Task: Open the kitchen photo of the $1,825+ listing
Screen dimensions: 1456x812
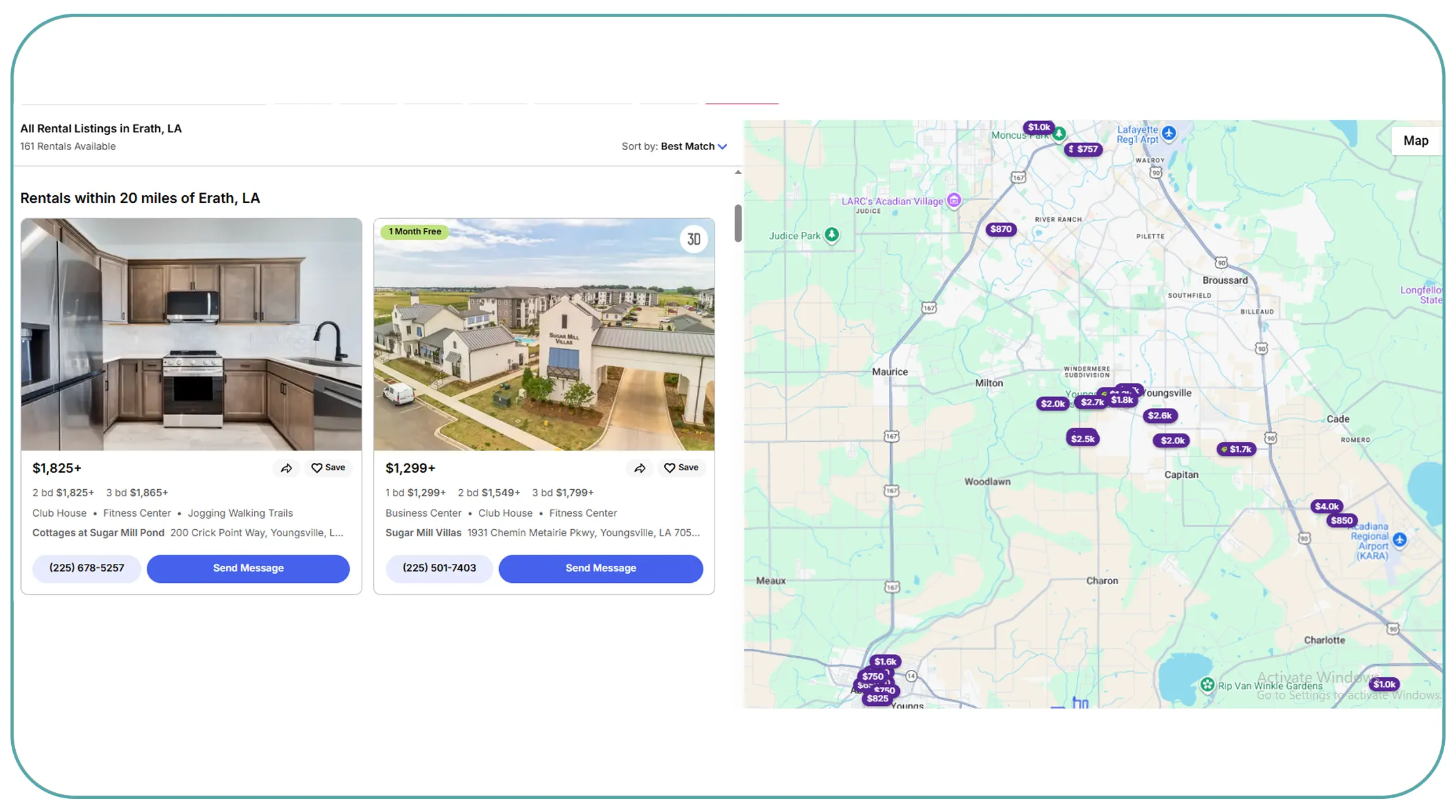Action: click(x=191, y=334)
